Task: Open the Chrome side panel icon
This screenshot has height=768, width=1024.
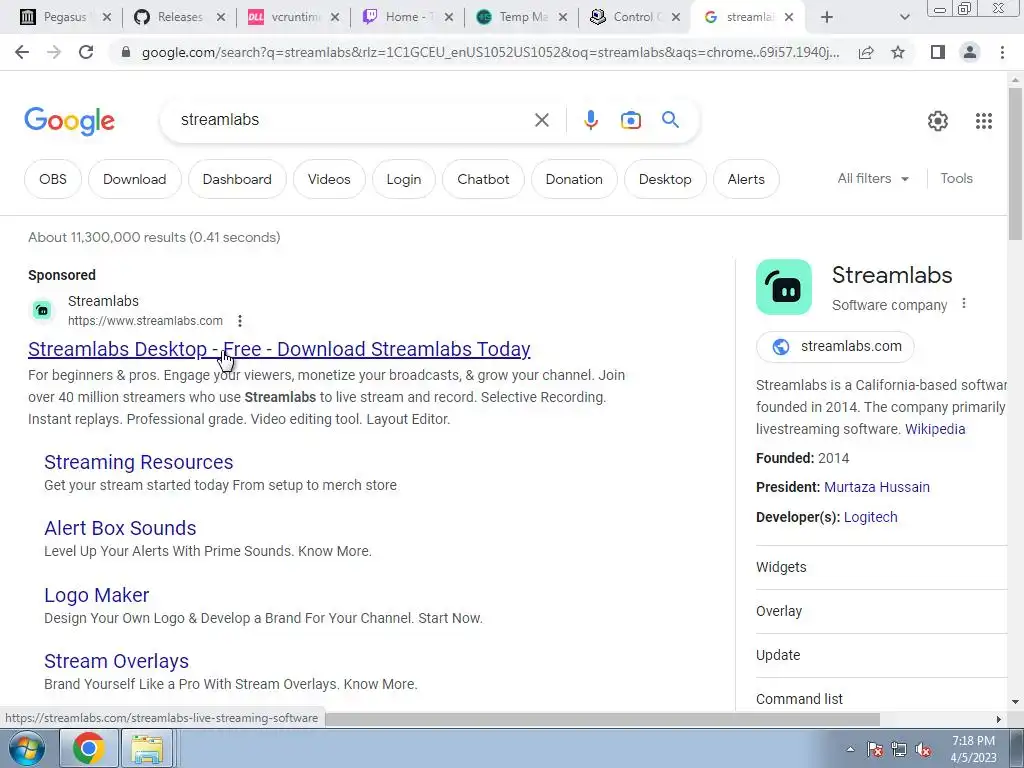Action: pyautogui.click(x=938, y=52)
